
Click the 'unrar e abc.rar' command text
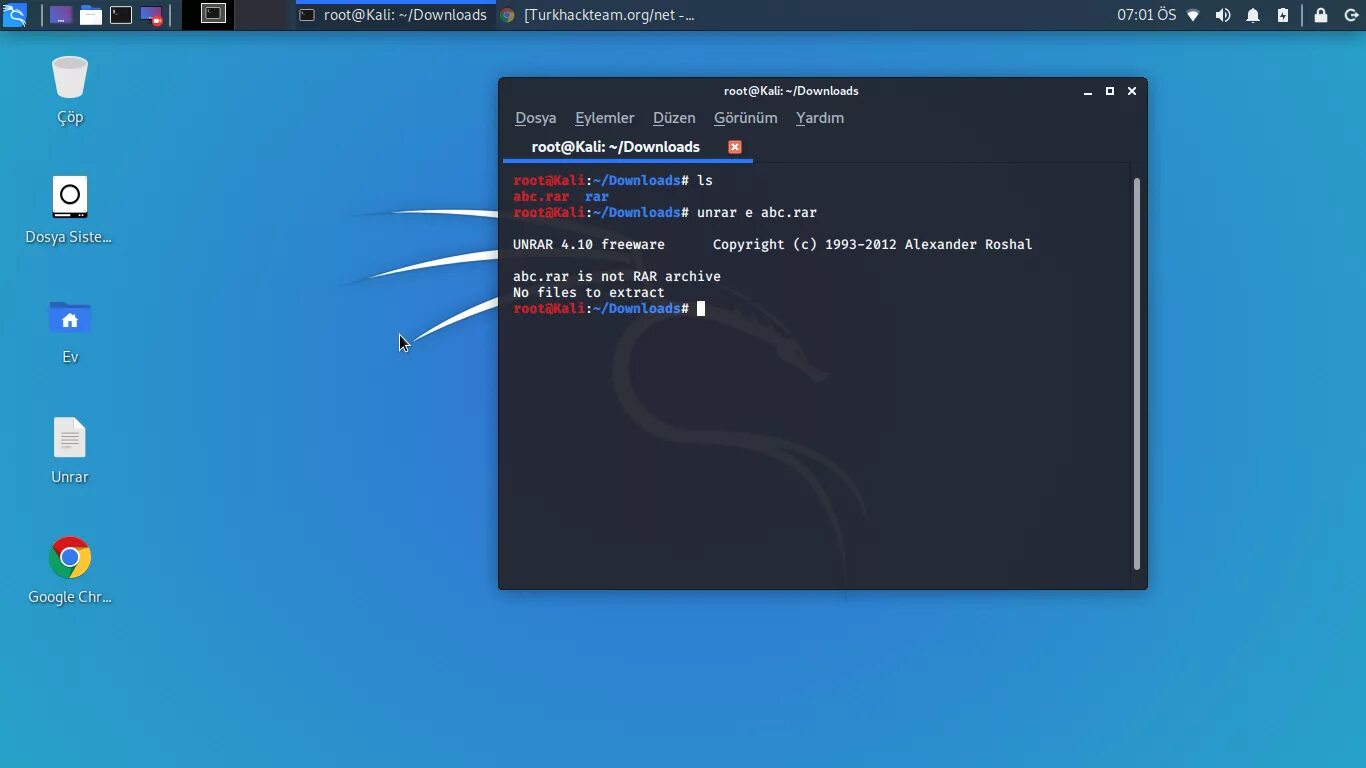coord(757,213)
